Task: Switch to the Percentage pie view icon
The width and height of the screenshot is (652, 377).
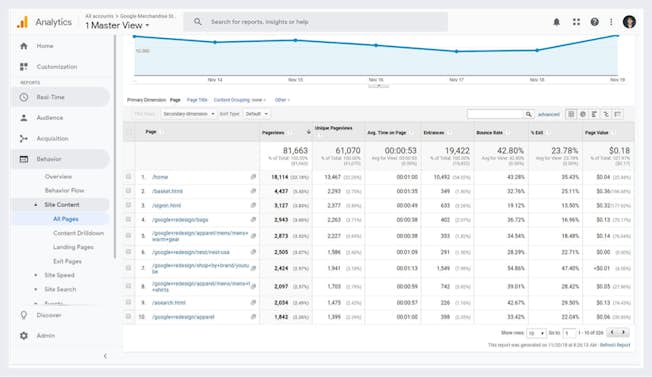Action: pos(583,114)
